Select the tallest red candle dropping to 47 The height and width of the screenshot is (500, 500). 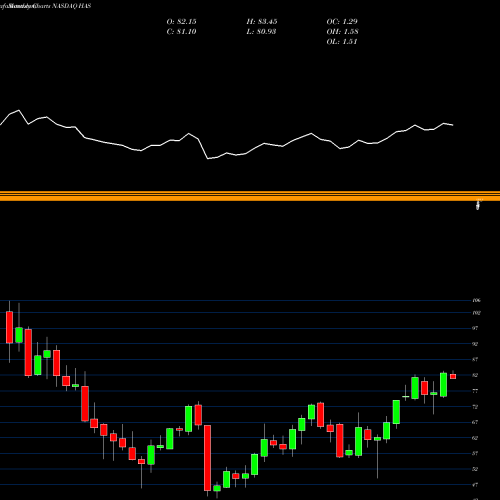pos(207,458)
